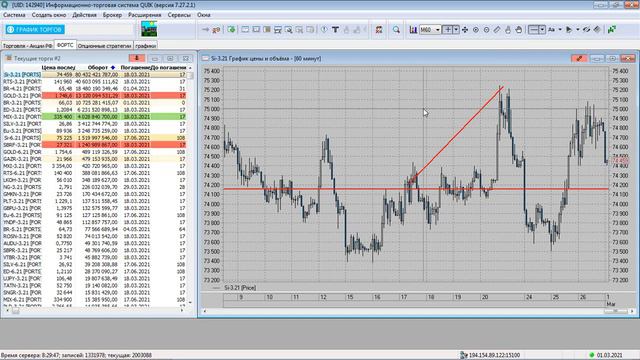This screenshot has width=640, height=360.
Task: Click the bar chart type icon
Action: 413,29
